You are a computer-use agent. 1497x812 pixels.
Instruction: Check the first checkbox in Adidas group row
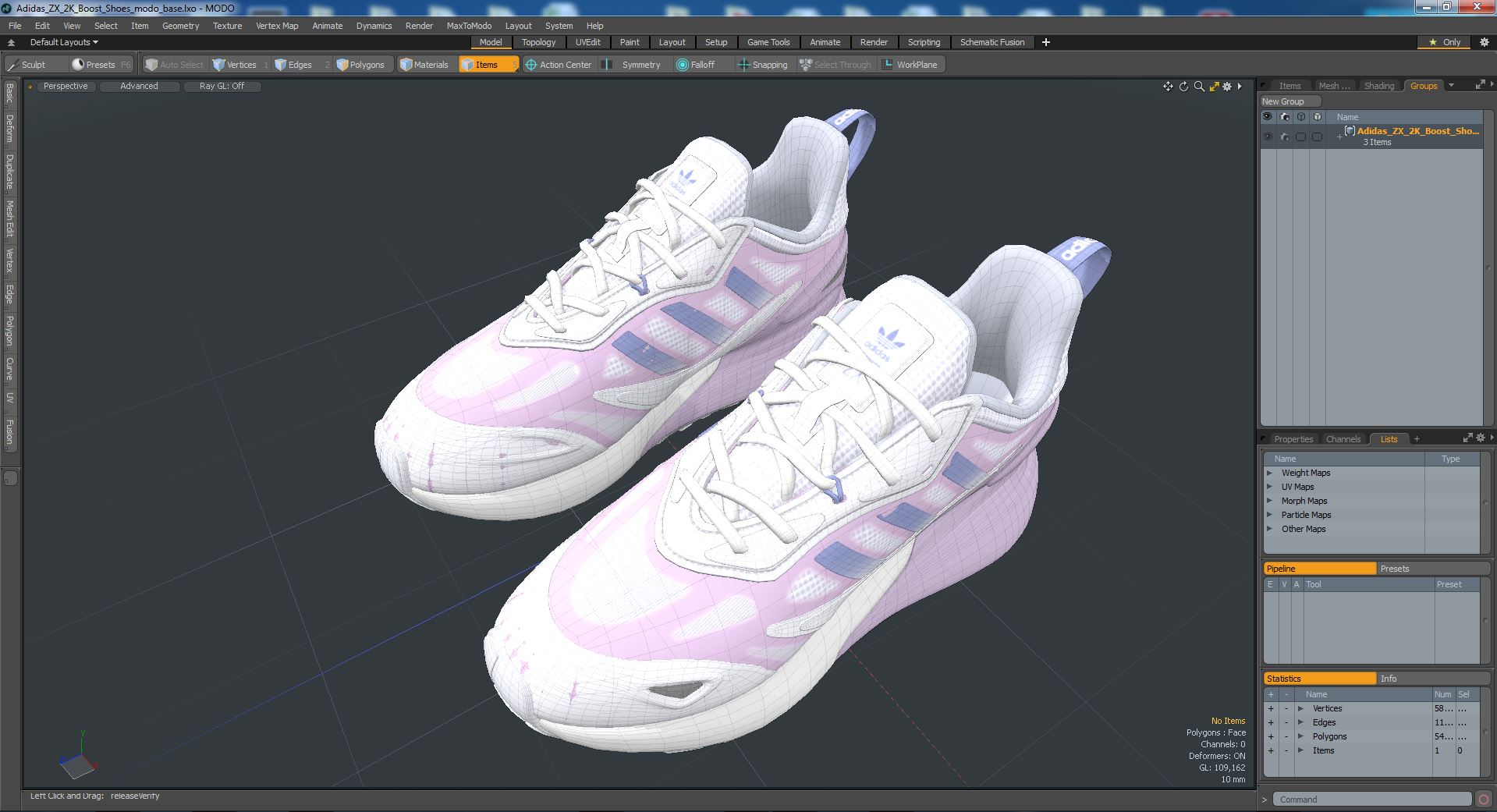tap(1300, 137)
